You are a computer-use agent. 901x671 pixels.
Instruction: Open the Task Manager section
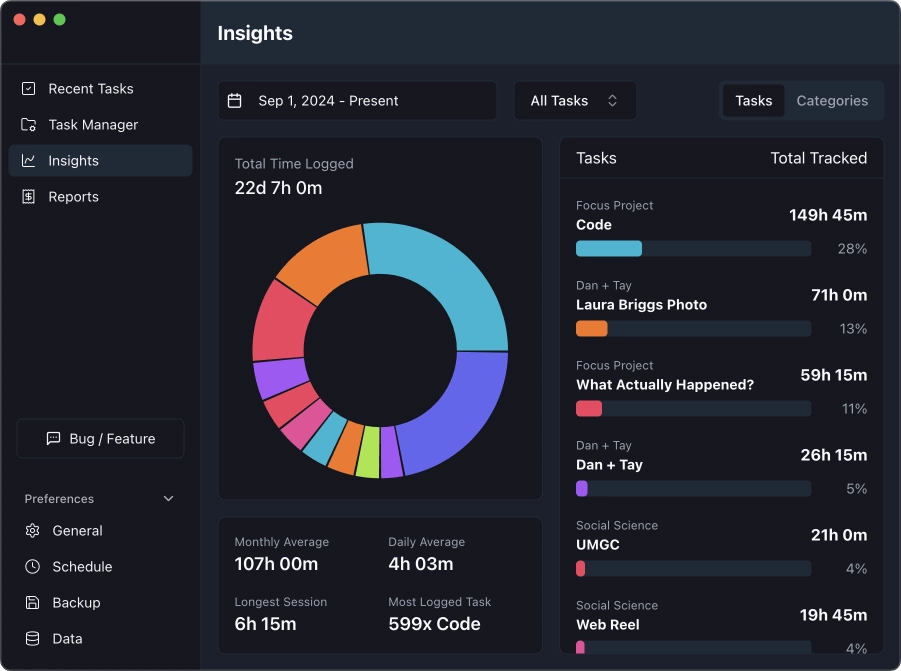coord(93,125)
